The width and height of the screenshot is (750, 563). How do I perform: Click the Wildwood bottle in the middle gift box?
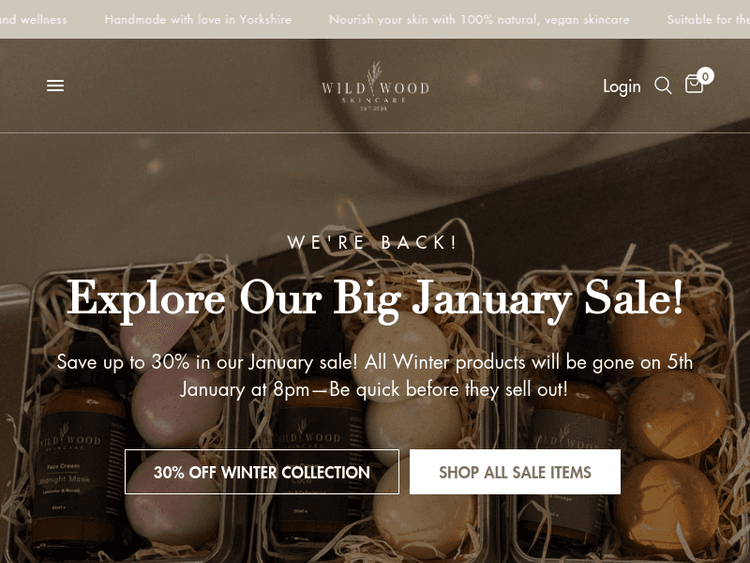(318, 457)
